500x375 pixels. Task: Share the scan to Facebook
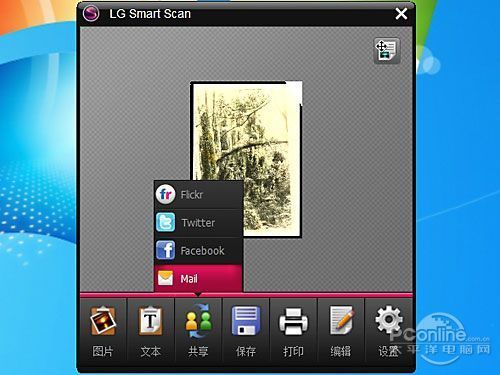198,251
